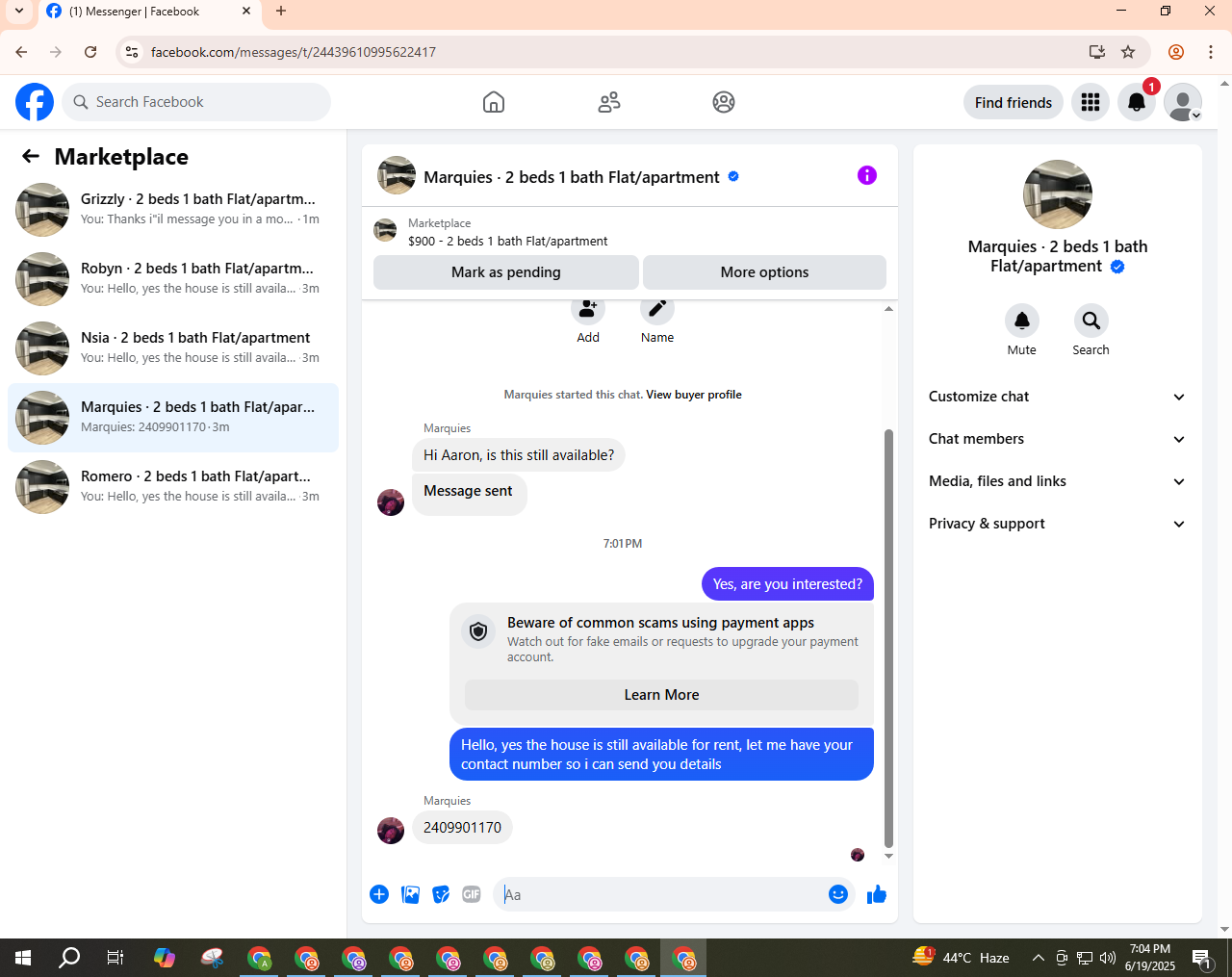Switch to the Messenger | Facebook browser tab

tap(148, 13)
